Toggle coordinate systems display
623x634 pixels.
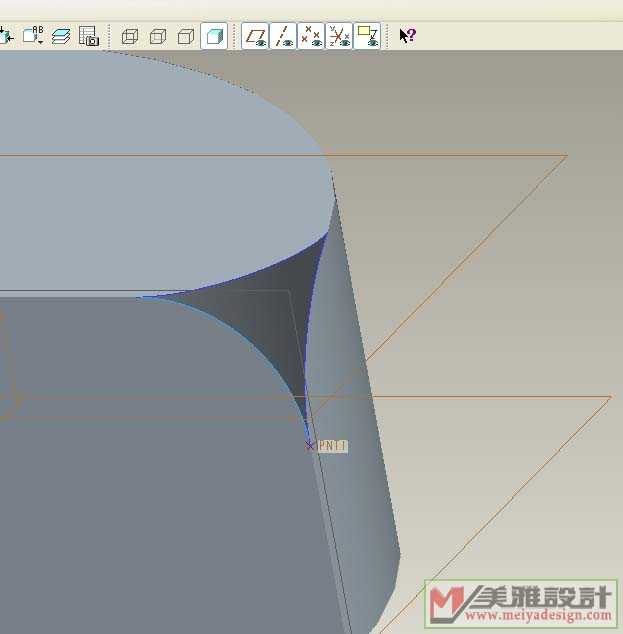(x=340, y=36)
